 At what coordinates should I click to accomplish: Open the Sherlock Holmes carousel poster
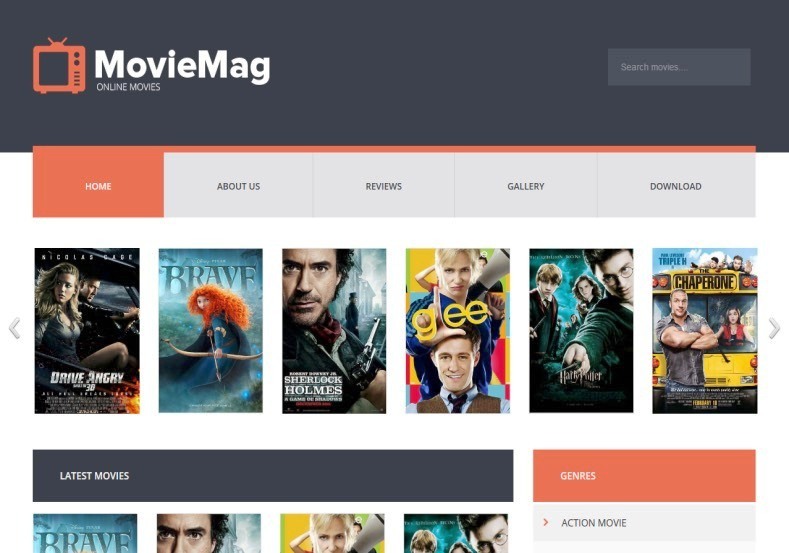click(334, 331)
